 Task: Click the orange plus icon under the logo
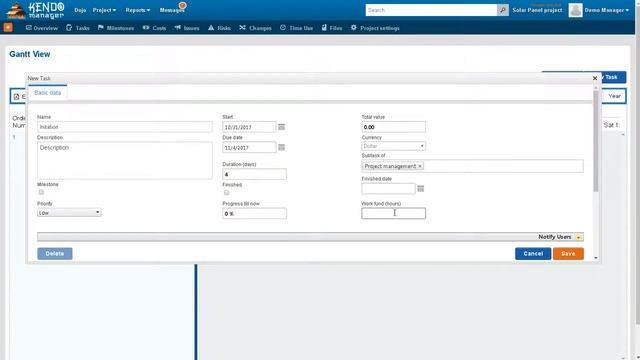(x=8, y=27)
